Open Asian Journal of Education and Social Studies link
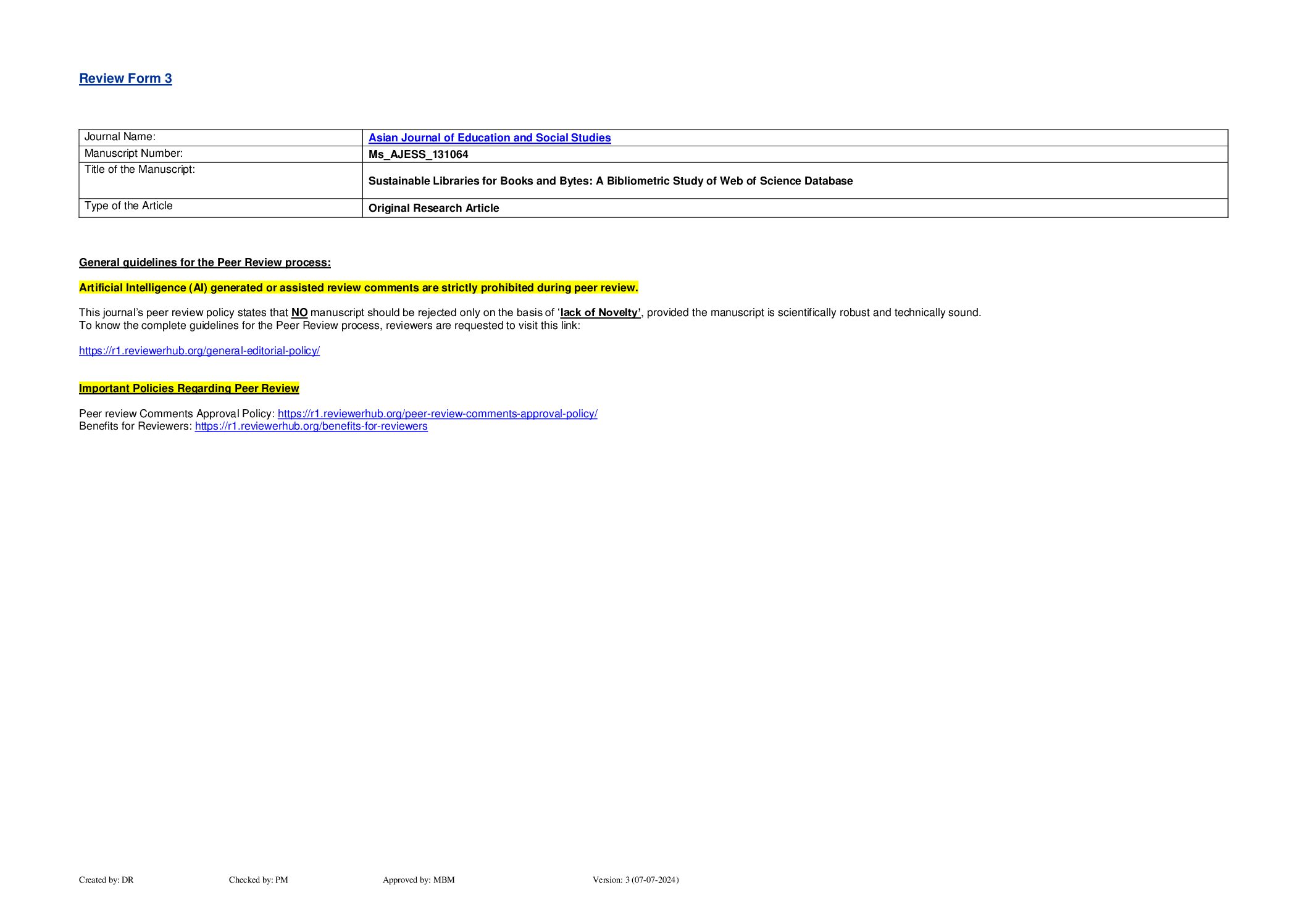The height and width of the screenshot is (924, 1307). [x=489, y=138]
